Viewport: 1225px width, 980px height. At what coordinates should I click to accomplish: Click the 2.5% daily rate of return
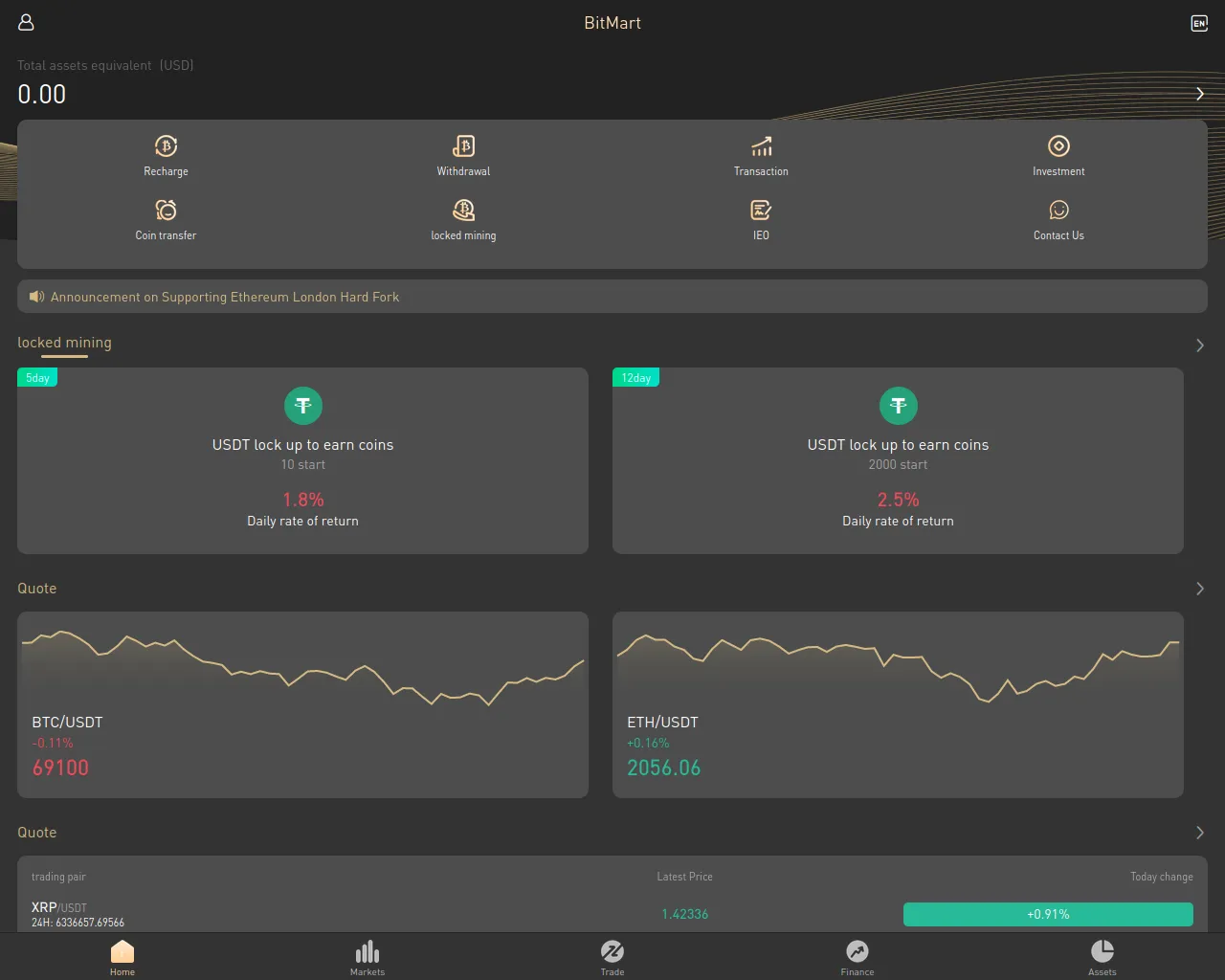coord(898,500)
